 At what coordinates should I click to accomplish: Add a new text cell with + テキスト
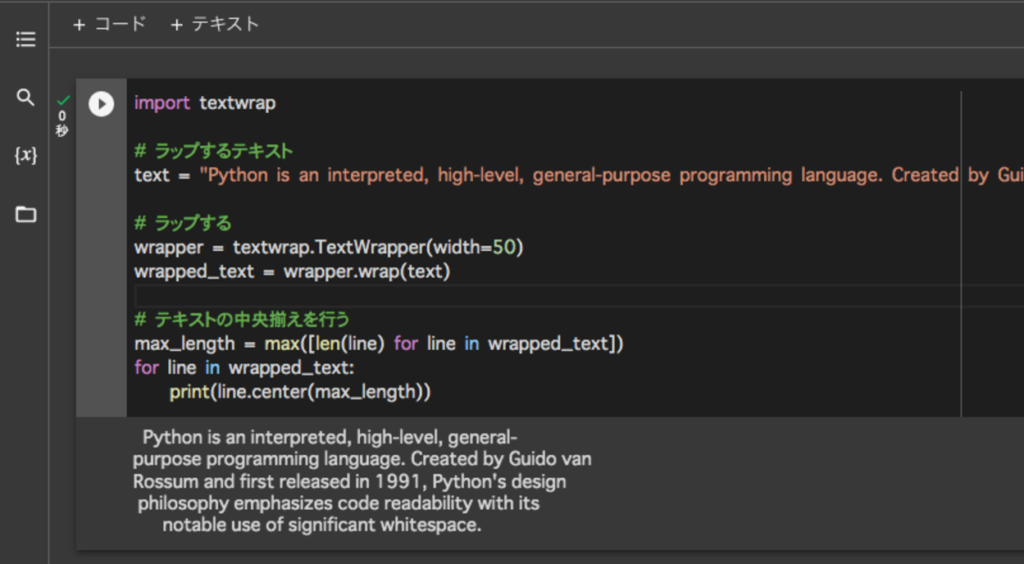(214, 24)
